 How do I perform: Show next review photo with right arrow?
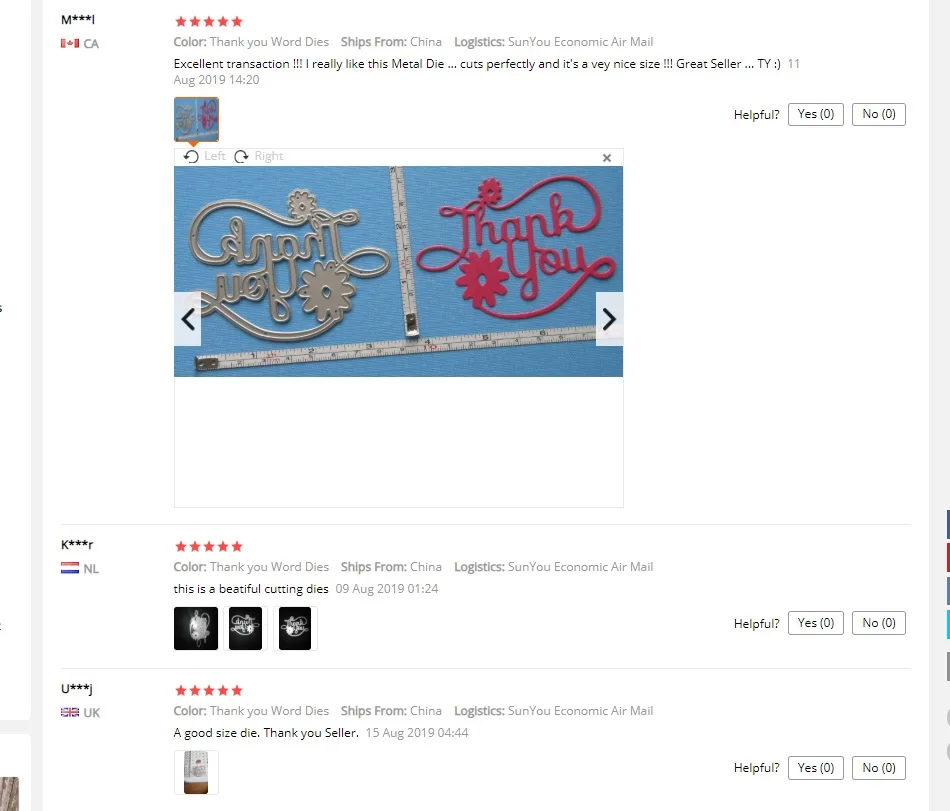point(610,319)
